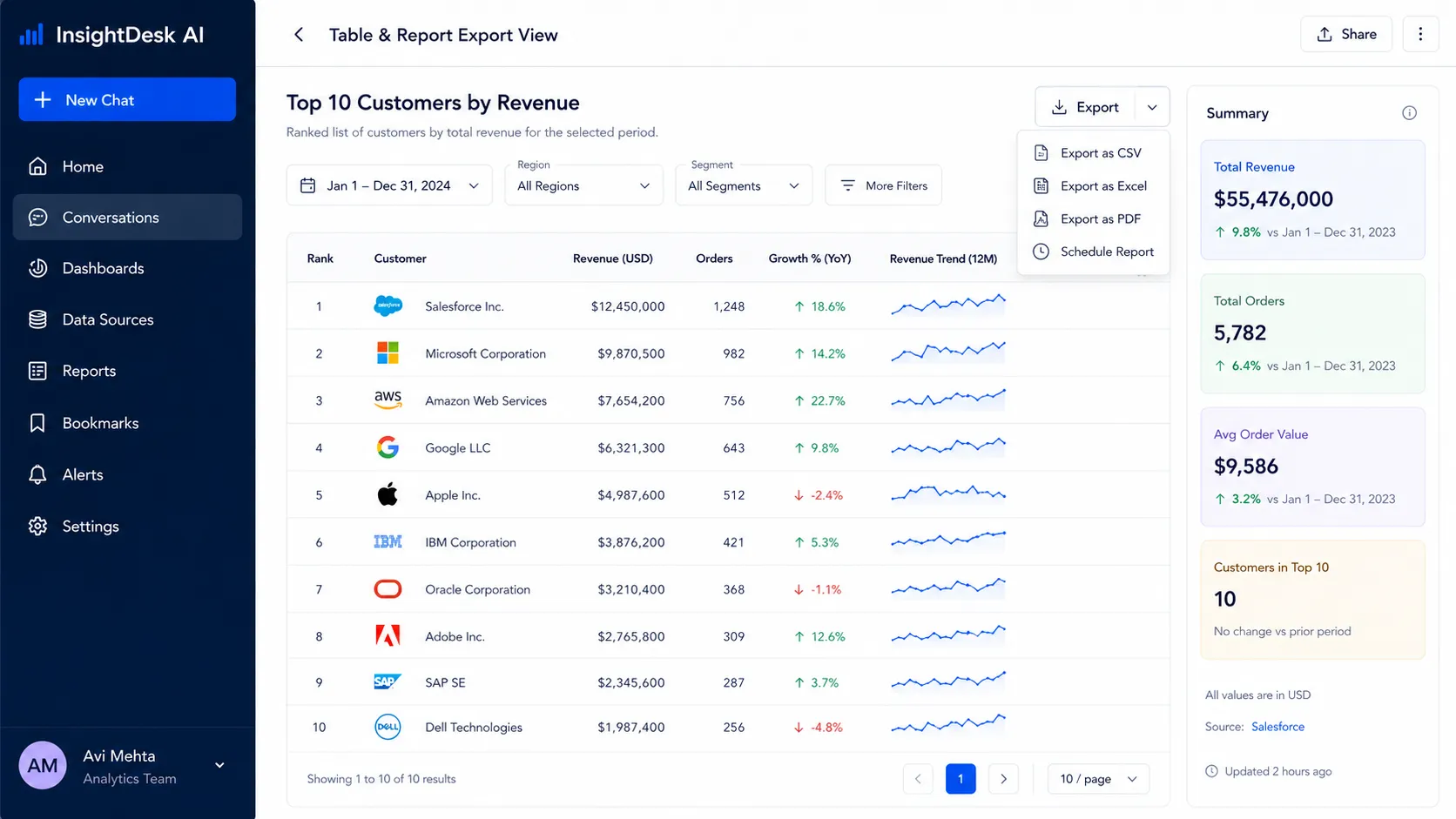The width and height of the screenshot is (1456, 819).
Task: Click the Microsoft logo
Action: 388,353
